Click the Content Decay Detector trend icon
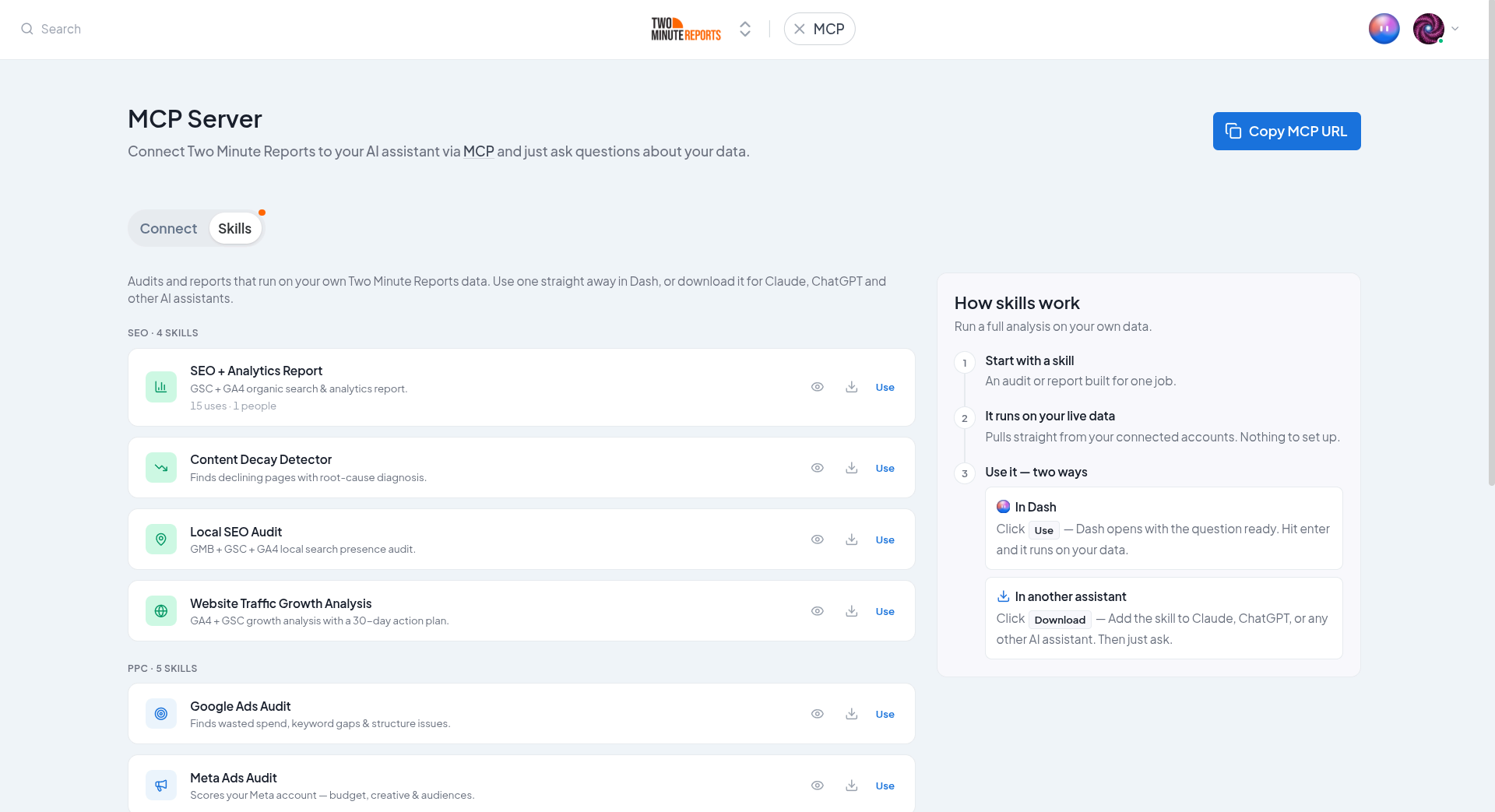The width and height of the screenshot is (1495, 812). pyautogui.click(x=161, y=468)
